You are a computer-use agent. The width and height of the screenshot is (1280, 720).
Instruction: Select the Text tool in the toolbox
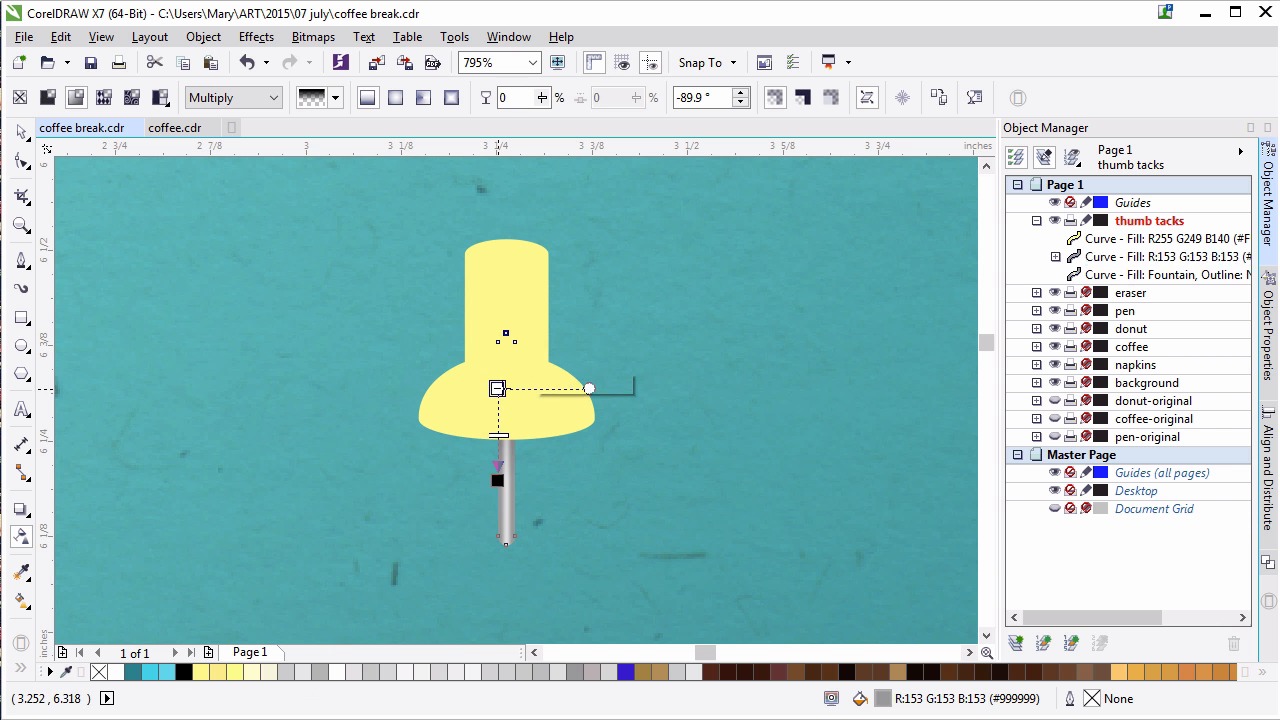pos(22,410)
